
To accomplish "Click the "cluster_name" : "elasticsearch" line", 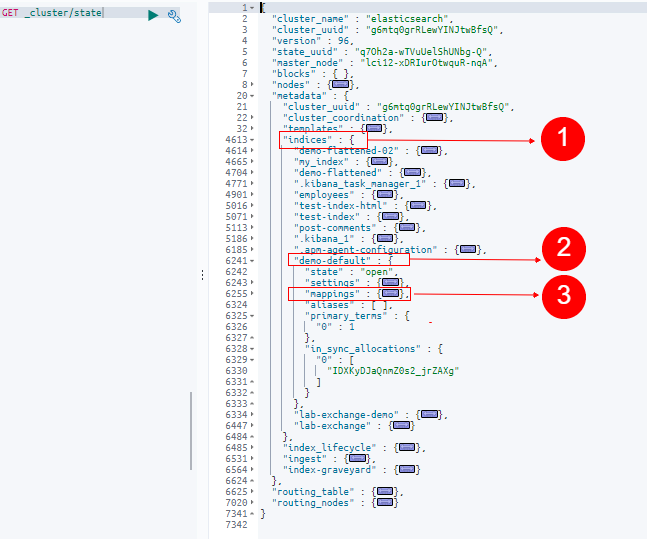I will tap(362, 19).
